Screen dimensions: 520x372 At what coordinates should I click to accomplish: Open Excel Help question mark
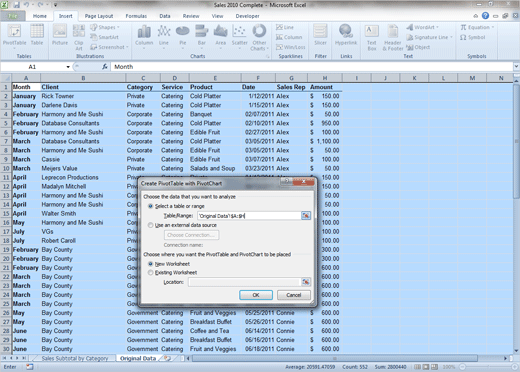pos(485,16)
